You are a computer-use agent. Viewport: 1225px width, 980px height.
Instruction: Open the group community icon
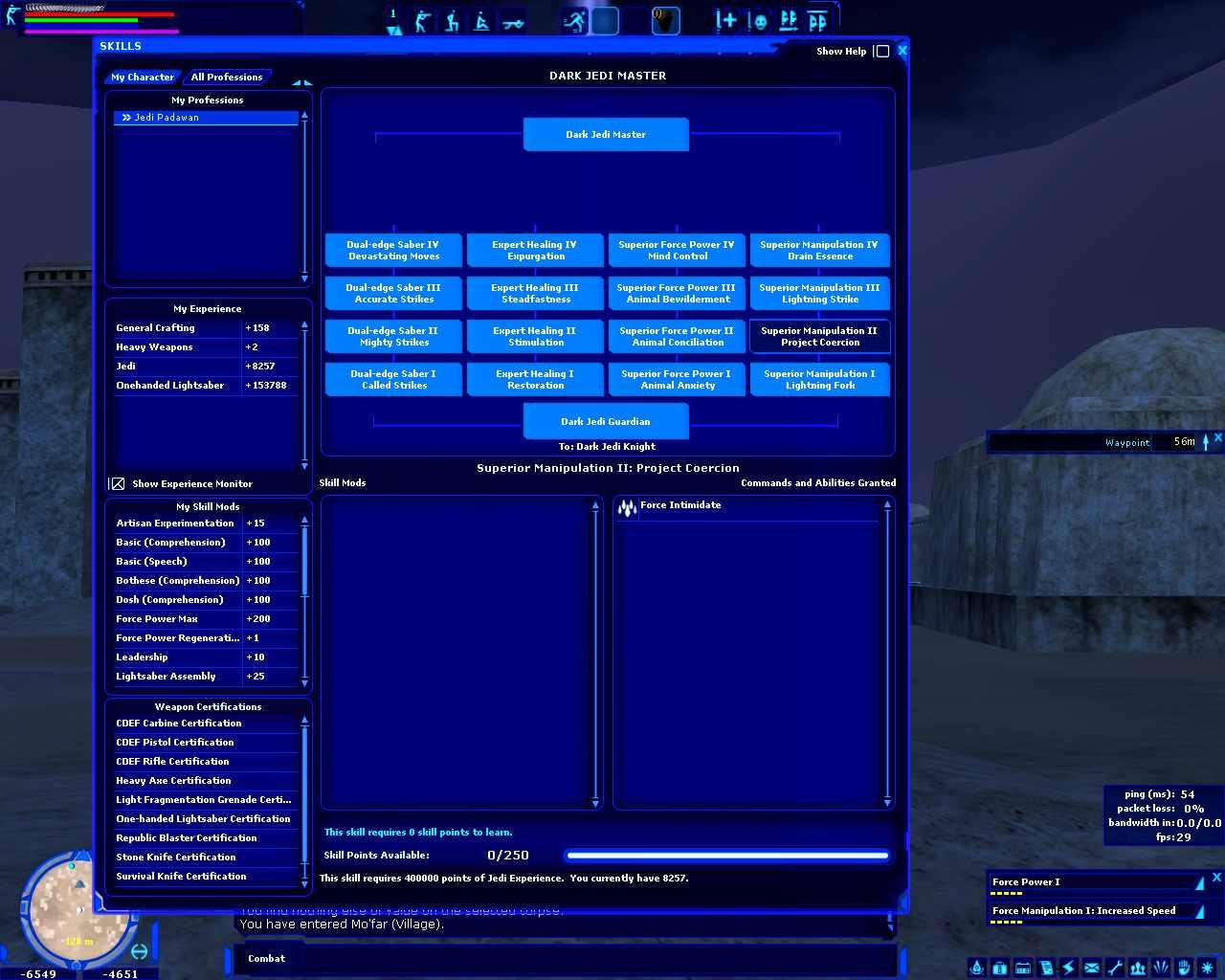point(1138,968)
